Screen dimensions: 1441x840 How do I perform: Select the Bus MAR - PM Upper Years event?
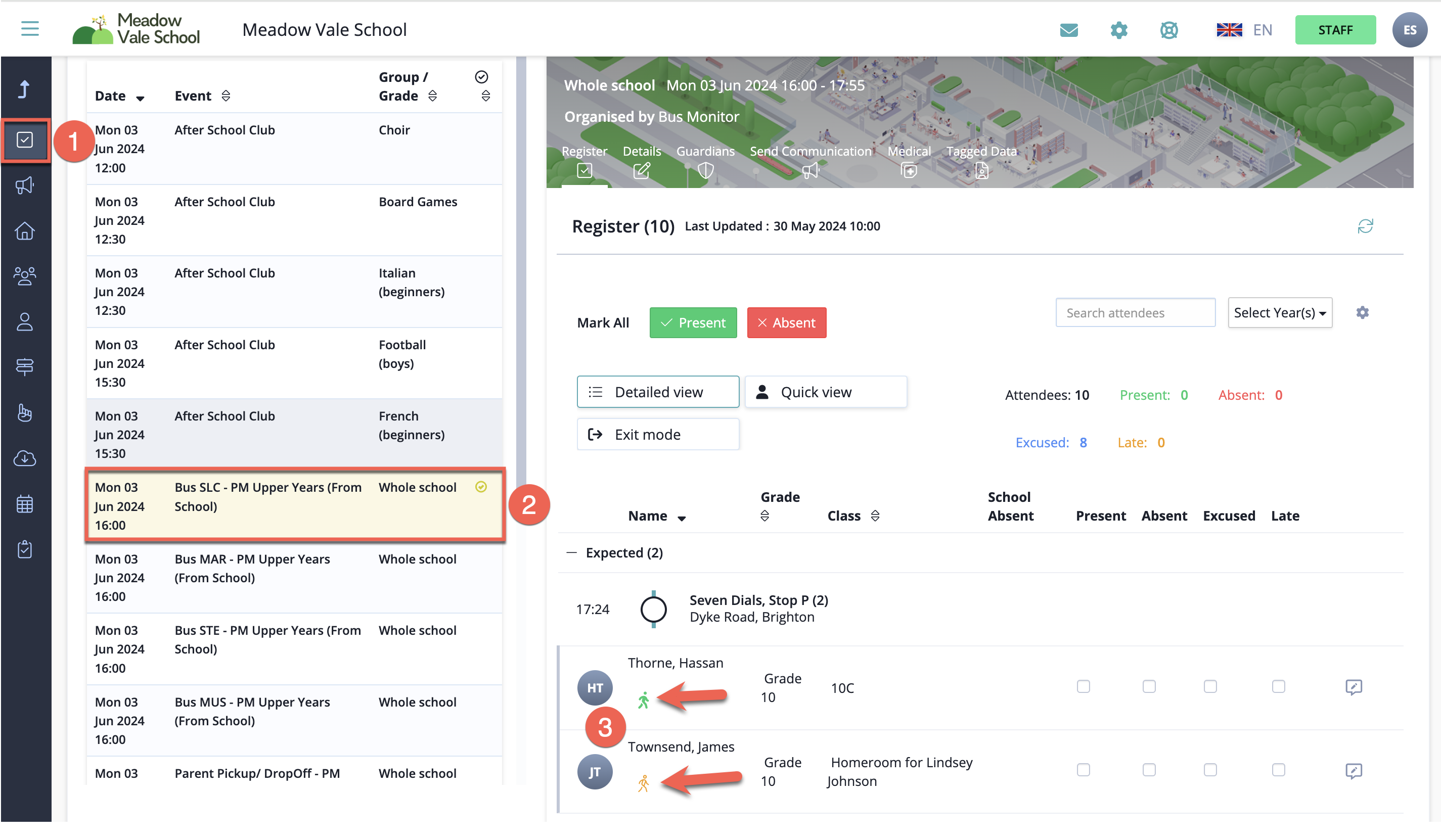pyautogui.click(x=294, y=578)
